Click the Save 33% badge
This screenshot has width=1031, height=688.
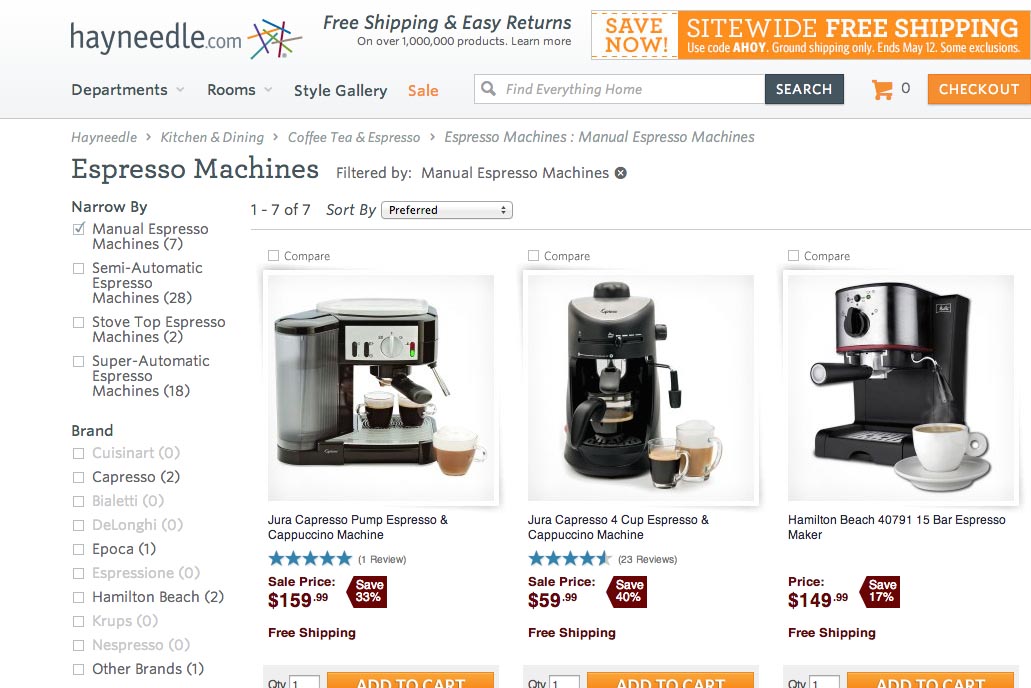click(x=368, y=591)
